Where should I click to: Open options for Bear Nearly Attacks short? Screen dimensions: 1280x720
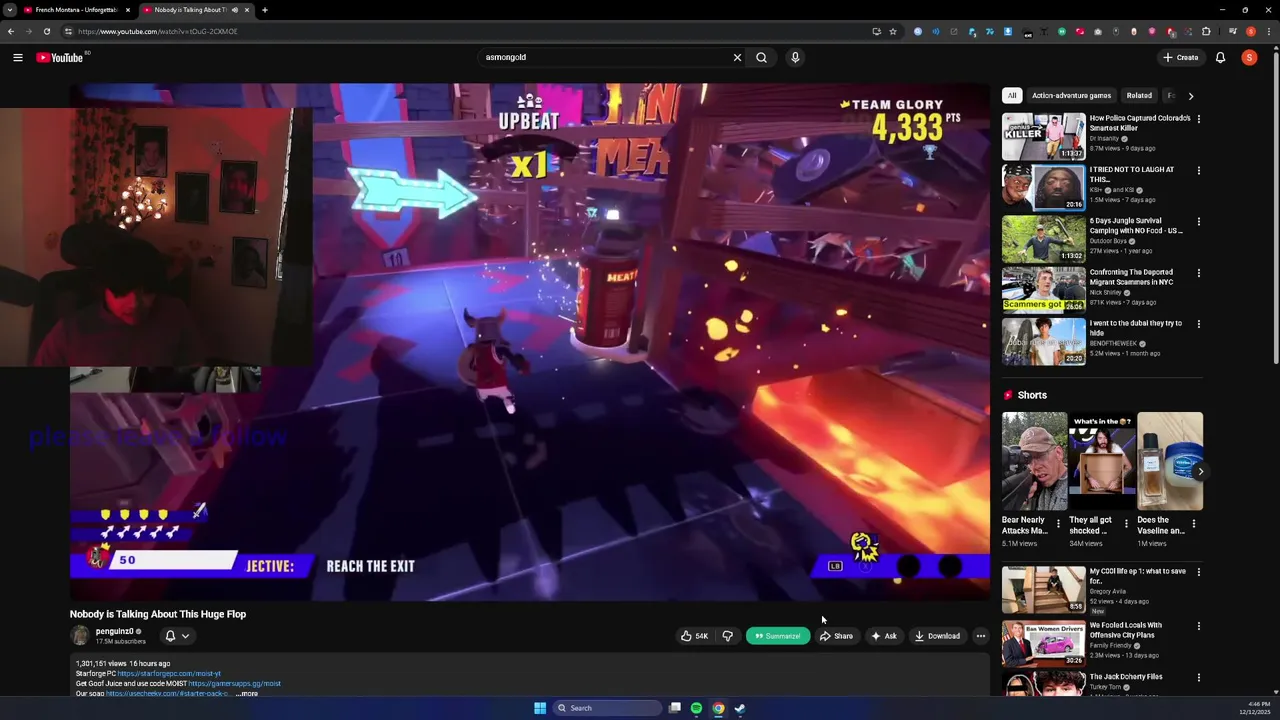click(x=1058, y=522)
